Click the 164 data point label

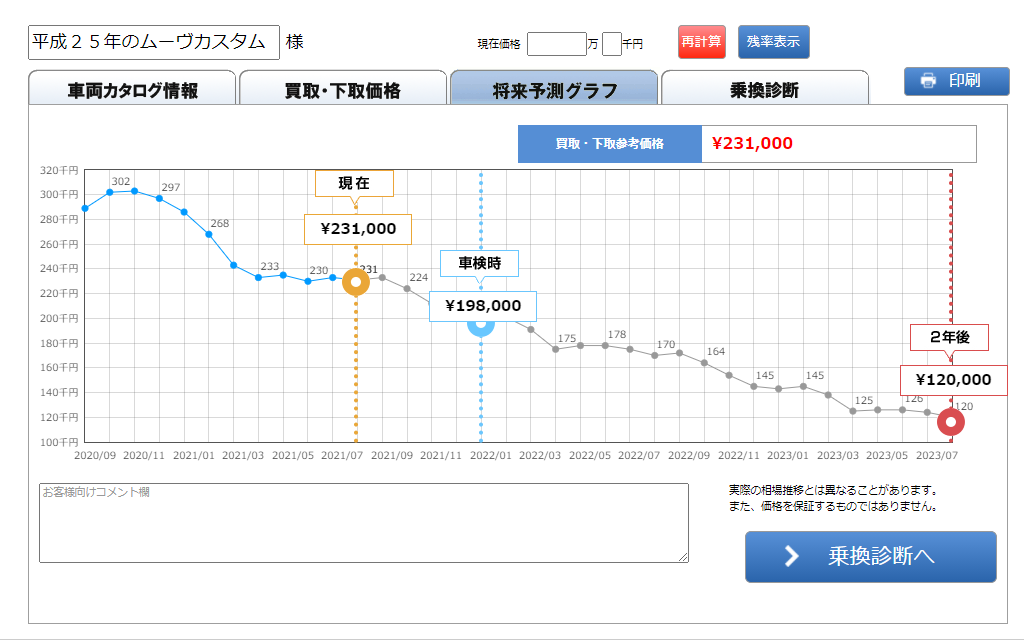tap(716, 351)
